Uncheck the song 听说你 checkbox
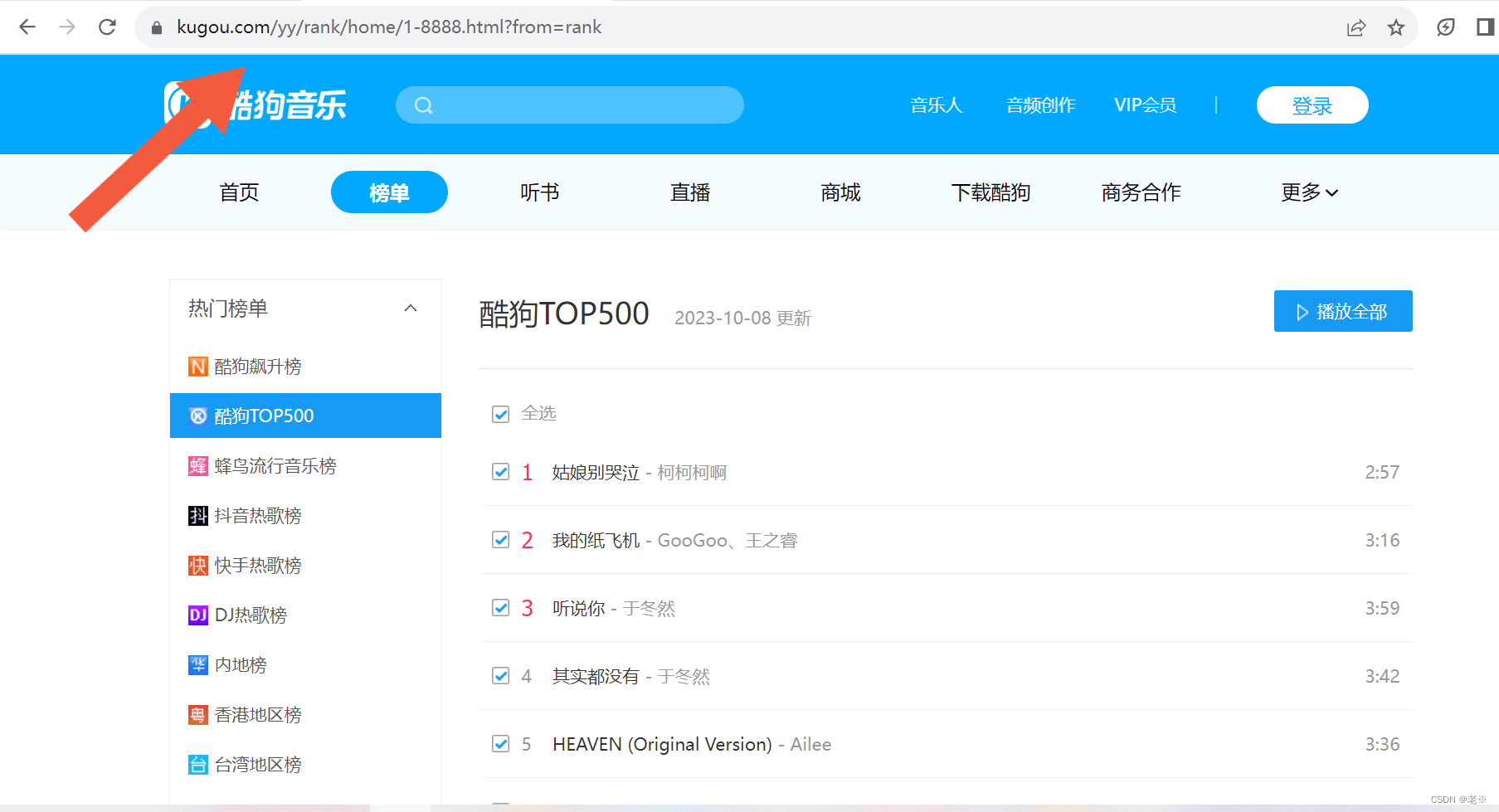The width and height of the screenshot is (1499, 812). (500, 608)
